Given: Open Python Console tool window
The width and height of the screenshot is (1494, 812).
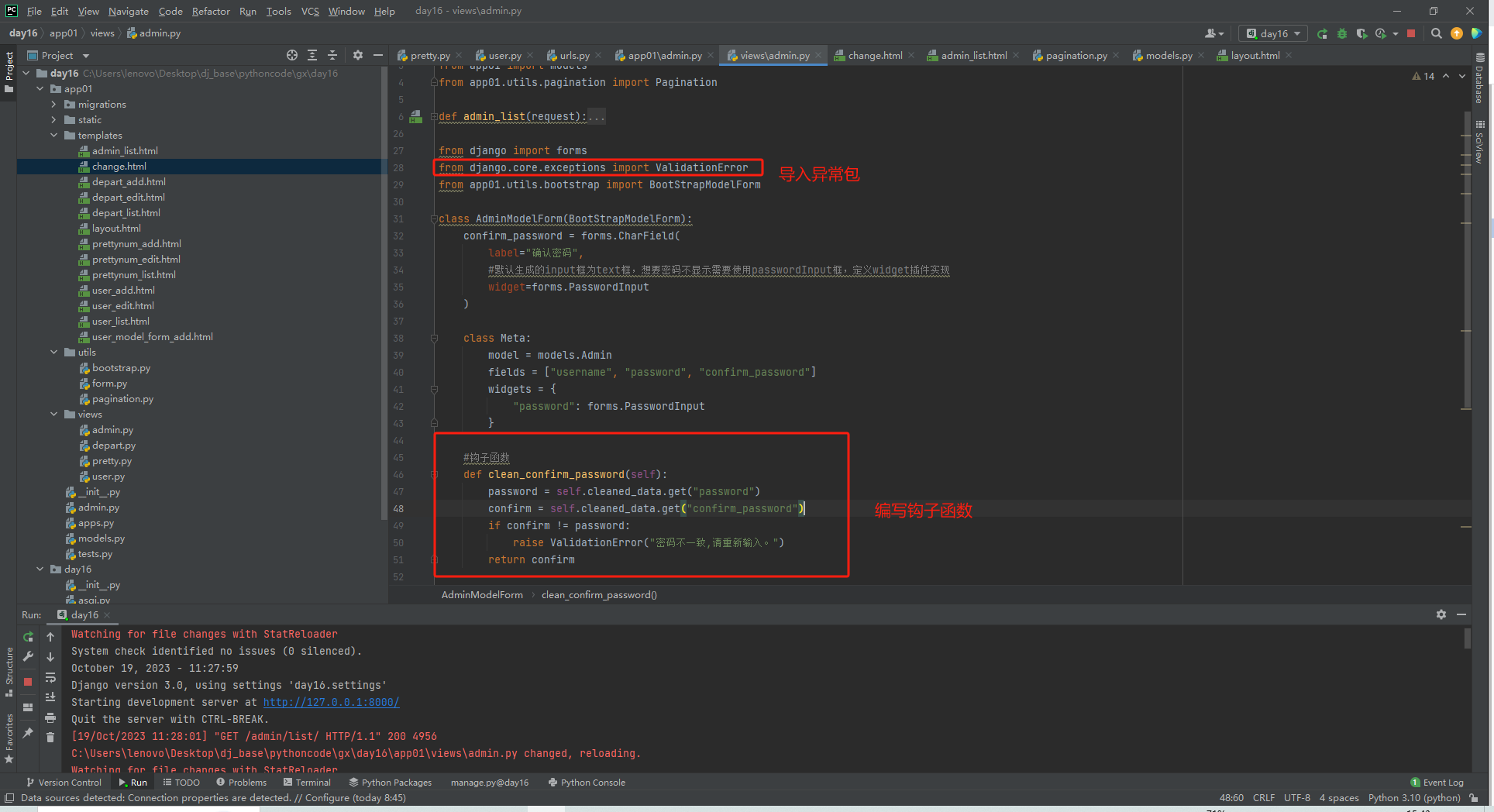Looking at the screenshot, I should click(587, 783).
